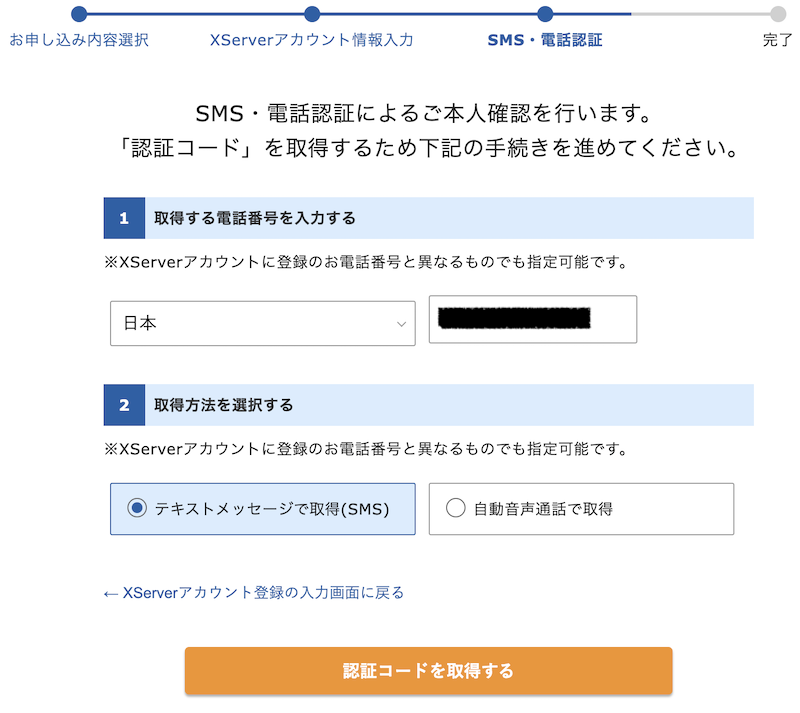Screen dimensions: 800x713
Task: Click the phone number input field
Action: pos(532,319)
